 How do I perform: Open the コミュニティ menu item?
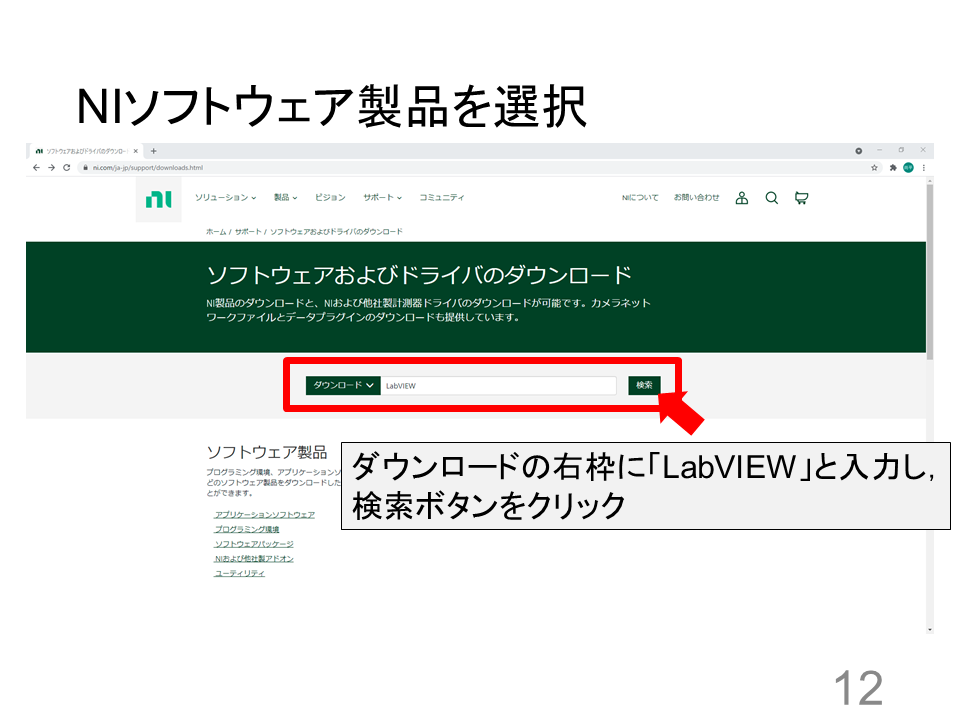coord(441,198)
